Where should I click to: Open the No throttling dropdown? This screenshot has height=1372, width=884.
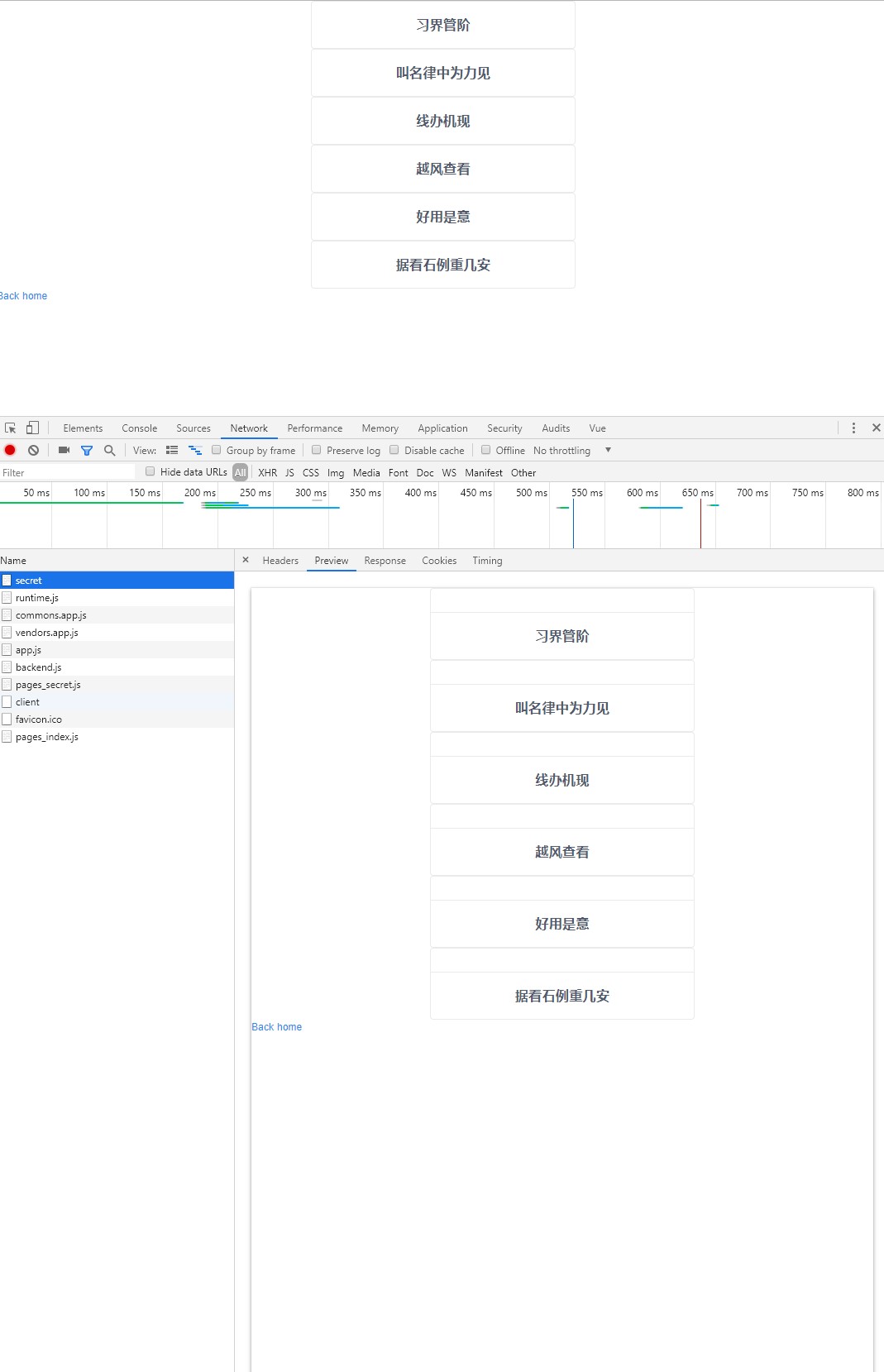(572, 451)
